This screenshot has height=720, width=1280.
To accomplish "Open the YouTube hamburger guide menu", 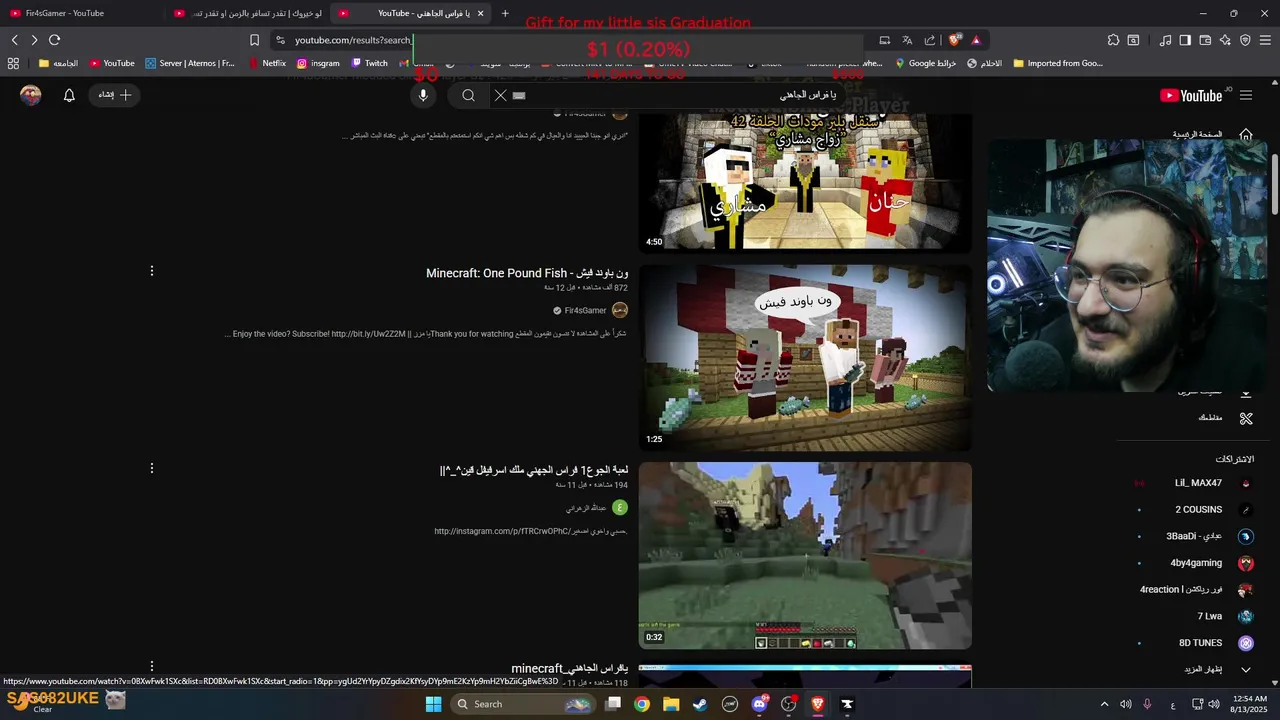I will 1246,95.
